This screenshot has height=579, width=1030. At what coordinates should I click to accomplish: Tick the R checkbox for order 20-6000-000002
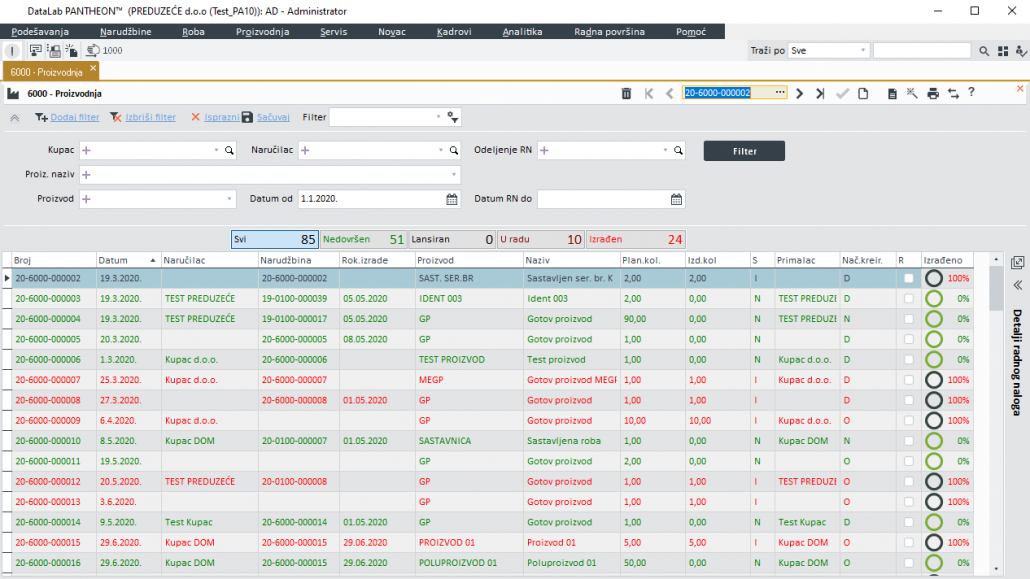point(908,279)
